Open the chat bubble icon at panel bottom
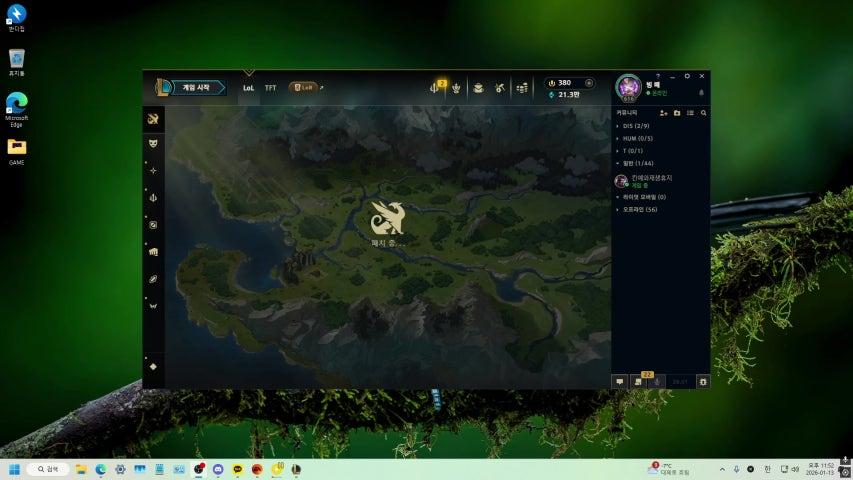The image size is (853, 480). coord(620,381)
